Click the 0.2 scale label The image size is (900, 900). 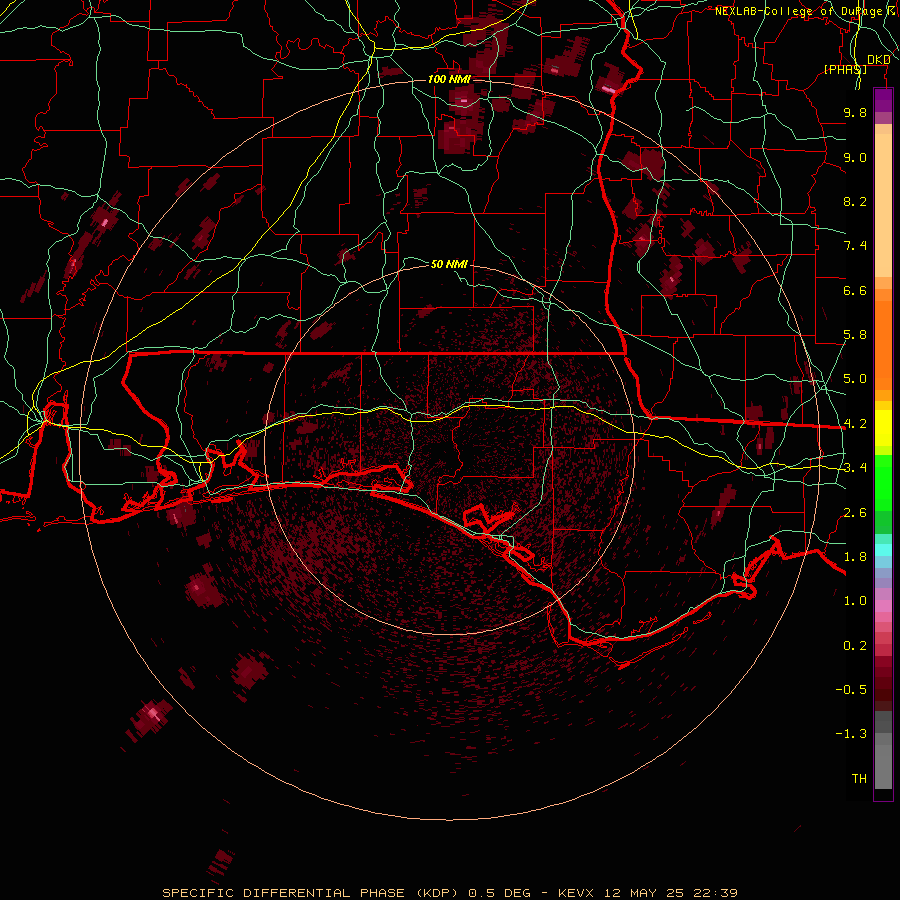tap(855, 646)
